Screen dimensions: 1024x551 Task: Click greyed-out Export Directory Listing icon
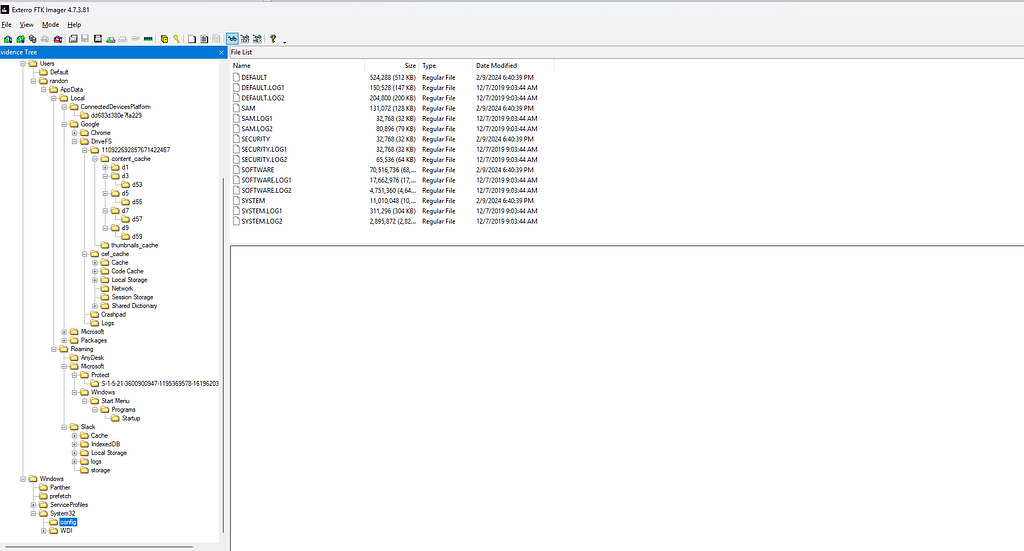(216, 39)
